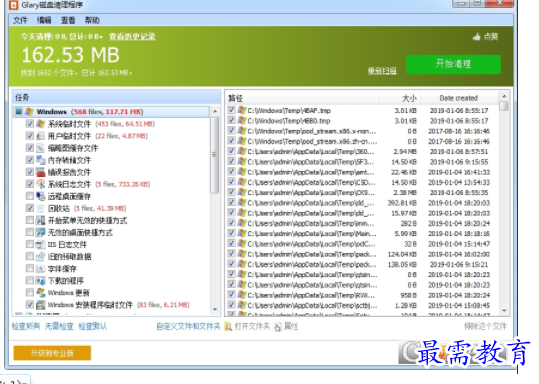Click the 错误报告文件 icon
Viewport: 539px width, 384px height.
coord(41,172)
